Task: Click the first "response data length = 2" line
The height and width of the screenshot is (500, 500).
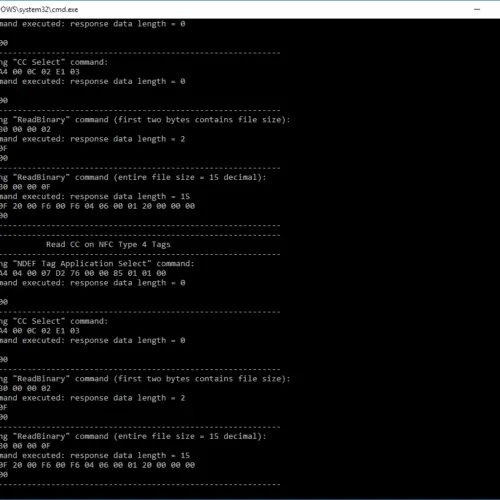Action: [x=92, y=139]
